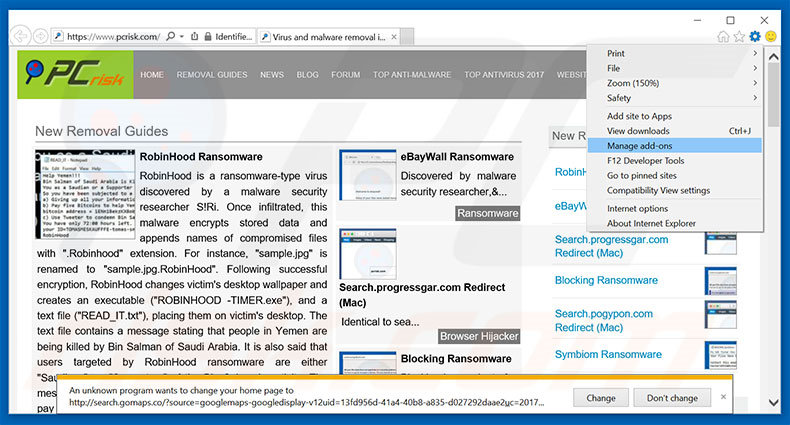Select Go to pinned sites
Screen dimensions: 790x425
click(675, 175)
